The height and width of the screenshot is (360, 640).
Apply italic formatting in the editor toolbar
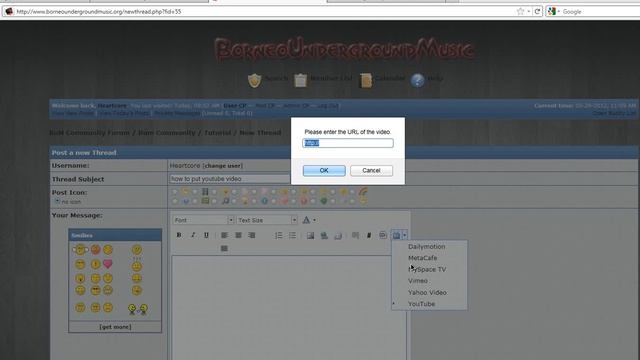(x=193, y=235)
